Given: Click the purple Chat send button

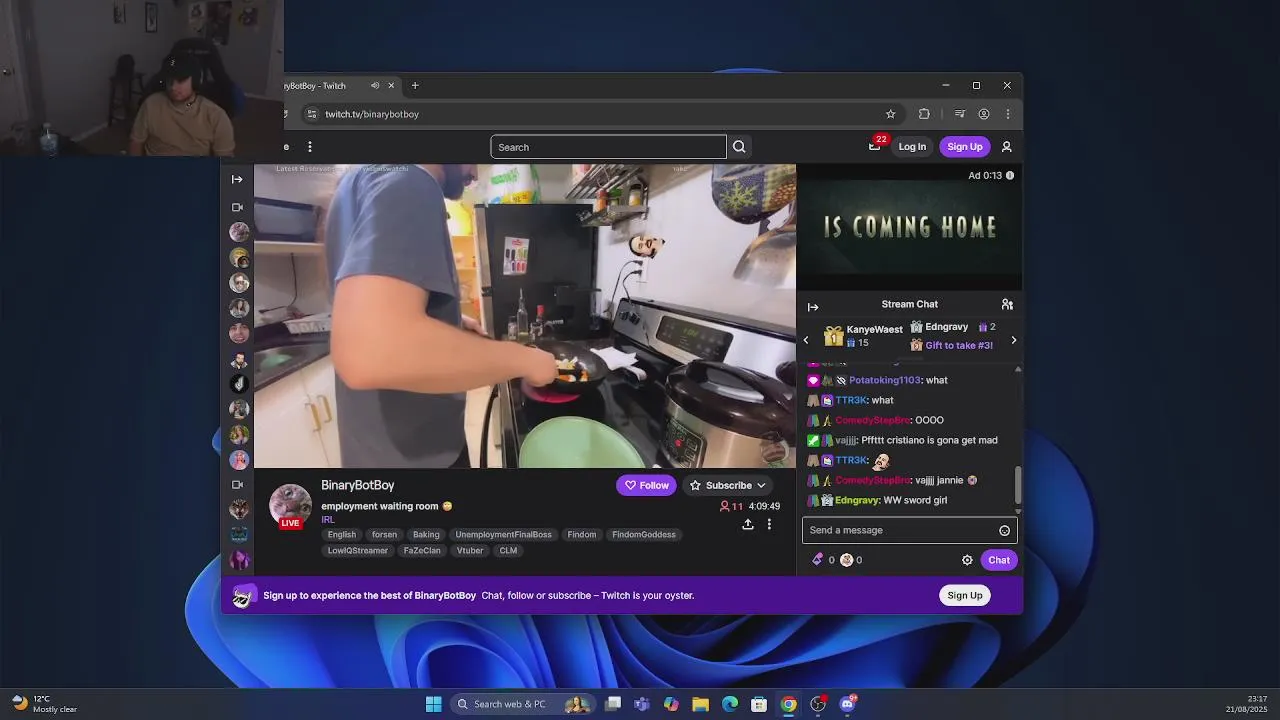Looking at the screenshot, I should tap(999, 560).
